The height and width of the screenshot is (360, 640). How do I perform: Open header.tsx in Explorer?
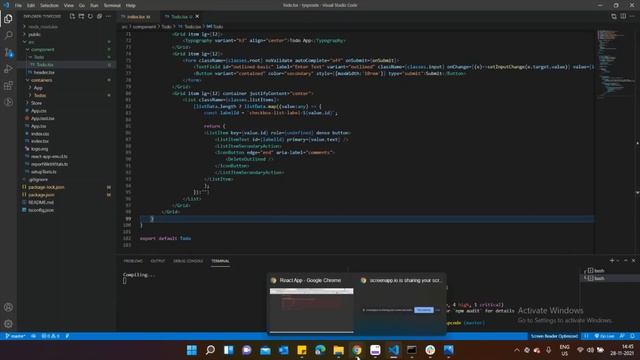[44, 73]
